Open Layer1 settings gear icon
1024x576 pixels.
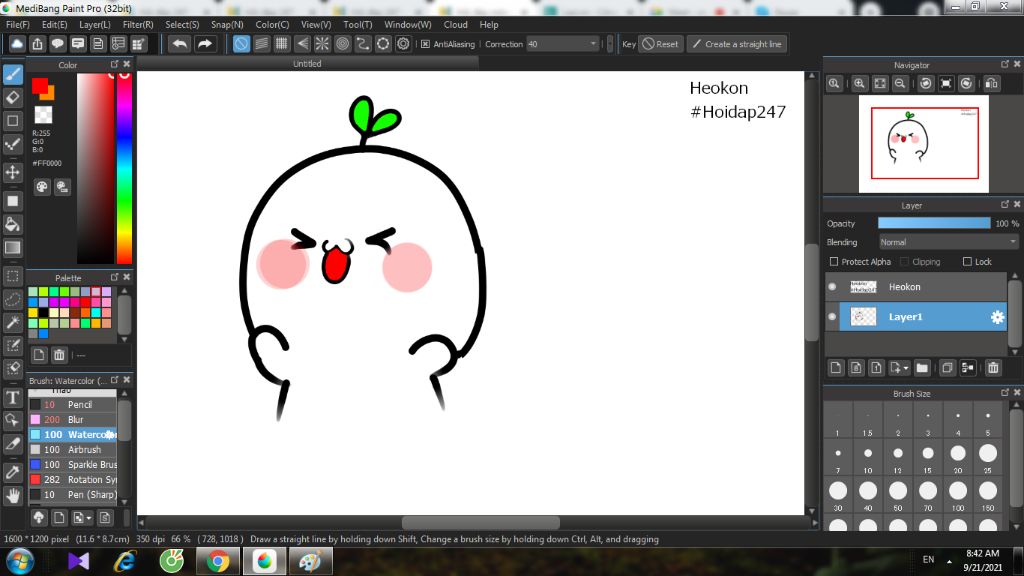coord(997,317)
